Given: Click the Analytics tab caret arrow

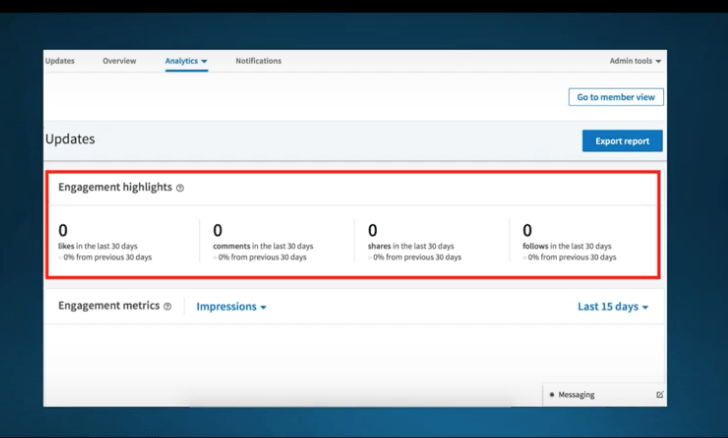Looking at the screenshot, I should (204, 62).
